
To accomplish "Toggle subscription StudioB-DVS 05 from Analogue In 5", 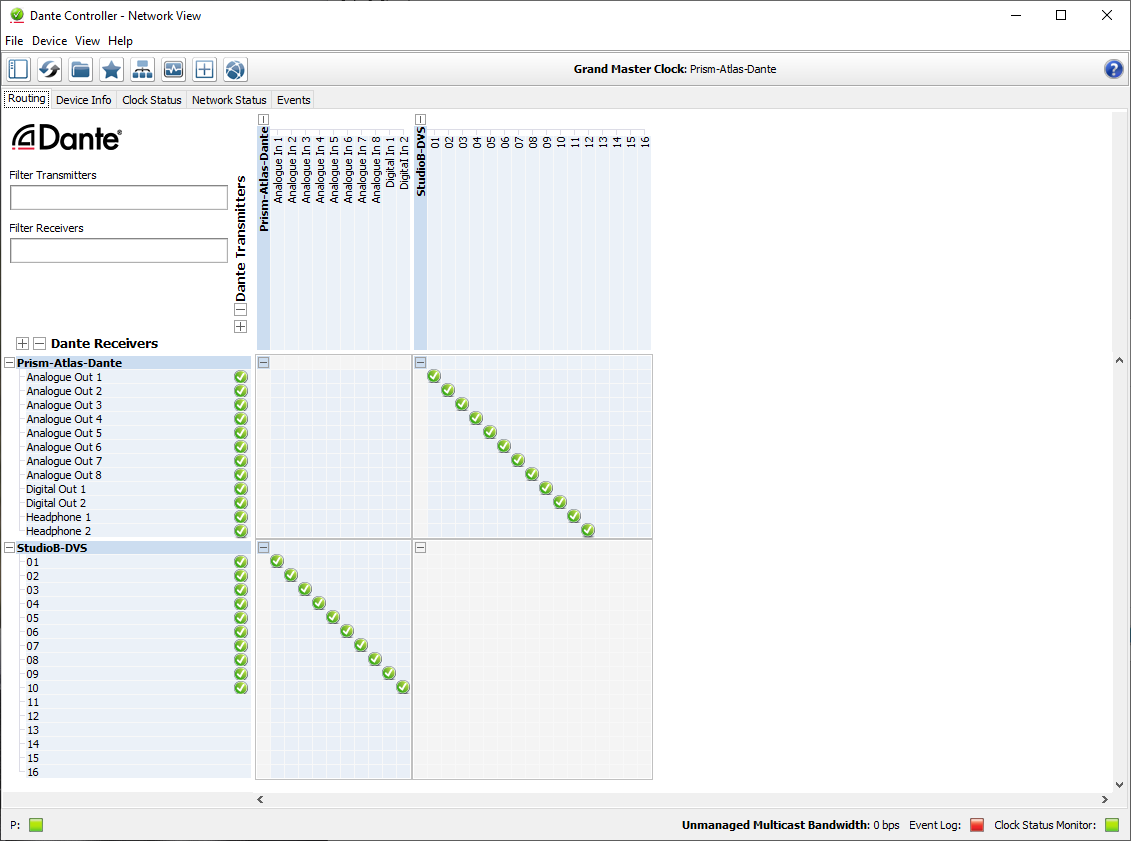I will coord(333,617).
